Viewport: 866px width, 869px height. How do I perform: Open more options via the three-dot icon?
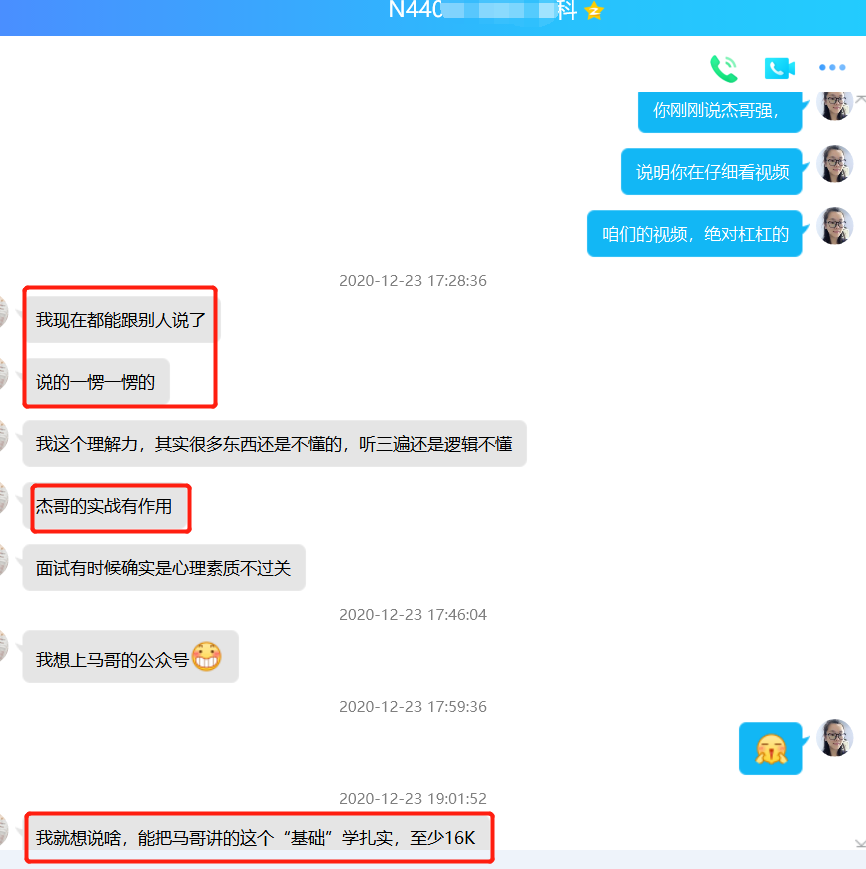click(832, 68)
